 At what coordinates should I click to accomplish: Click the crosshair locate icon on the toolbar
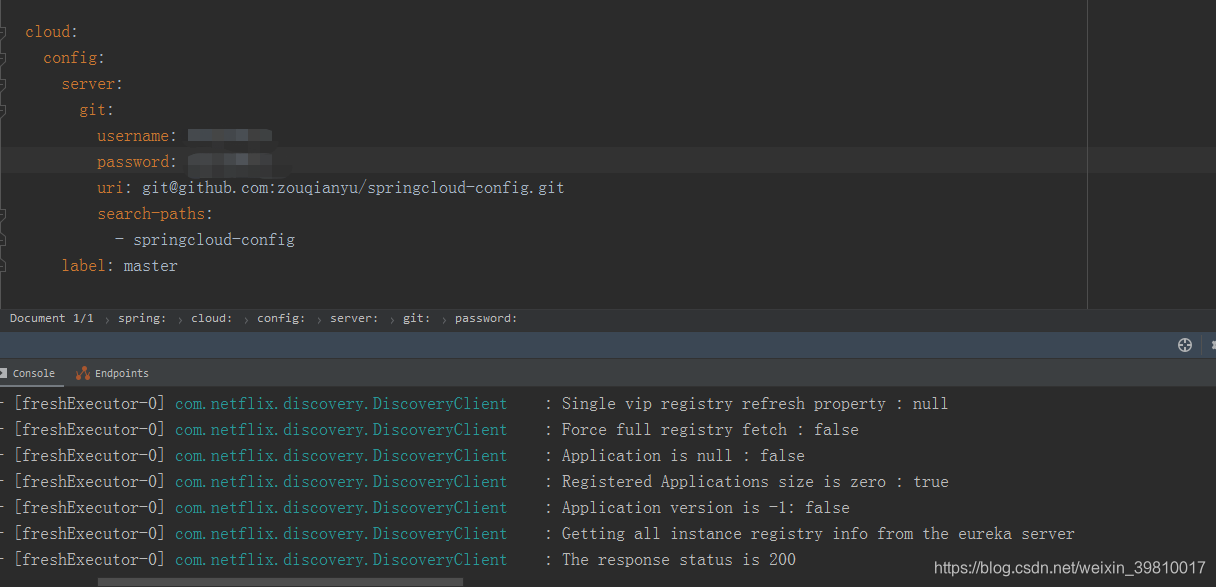pyautogui.click(x=1185, y=344)
